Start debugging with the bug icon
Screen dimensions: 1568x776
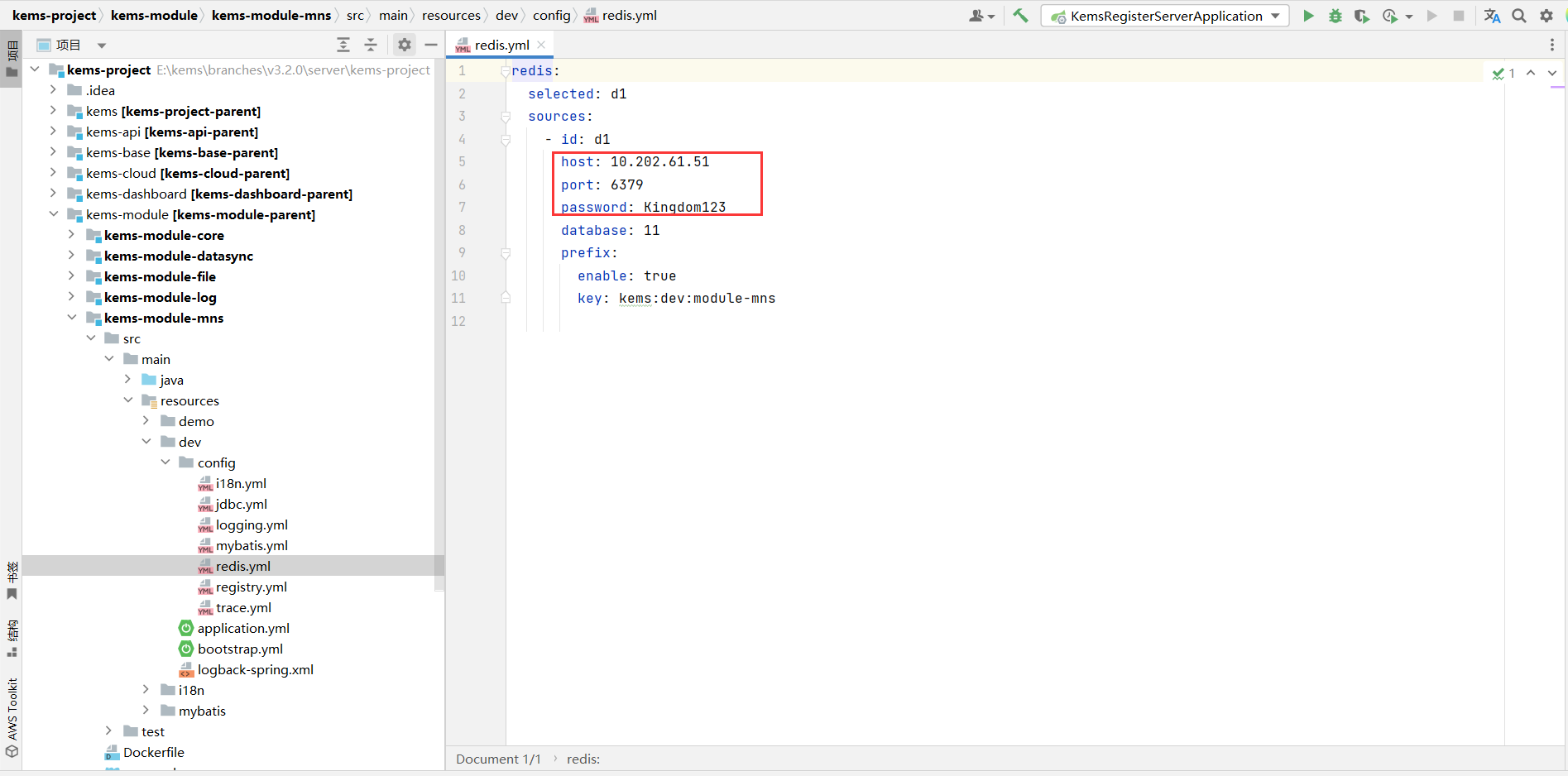[x=1335, y=16]
